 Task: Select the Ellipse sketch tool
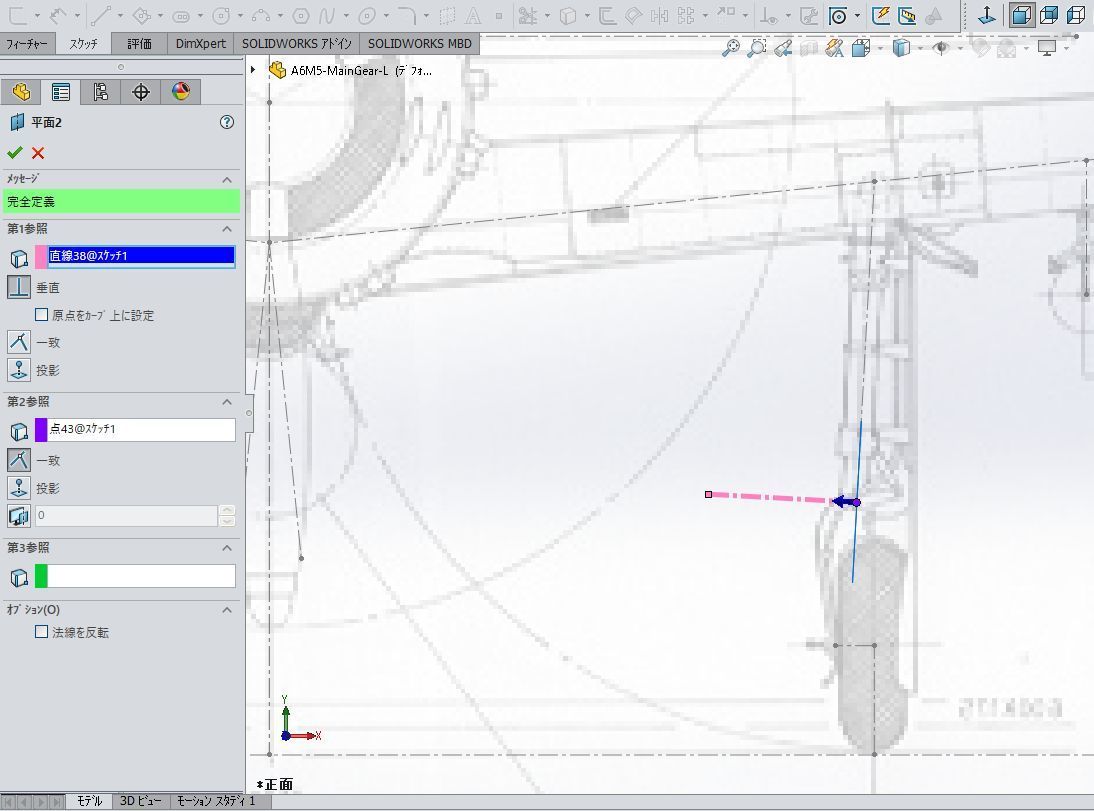(x=367, y=15)
